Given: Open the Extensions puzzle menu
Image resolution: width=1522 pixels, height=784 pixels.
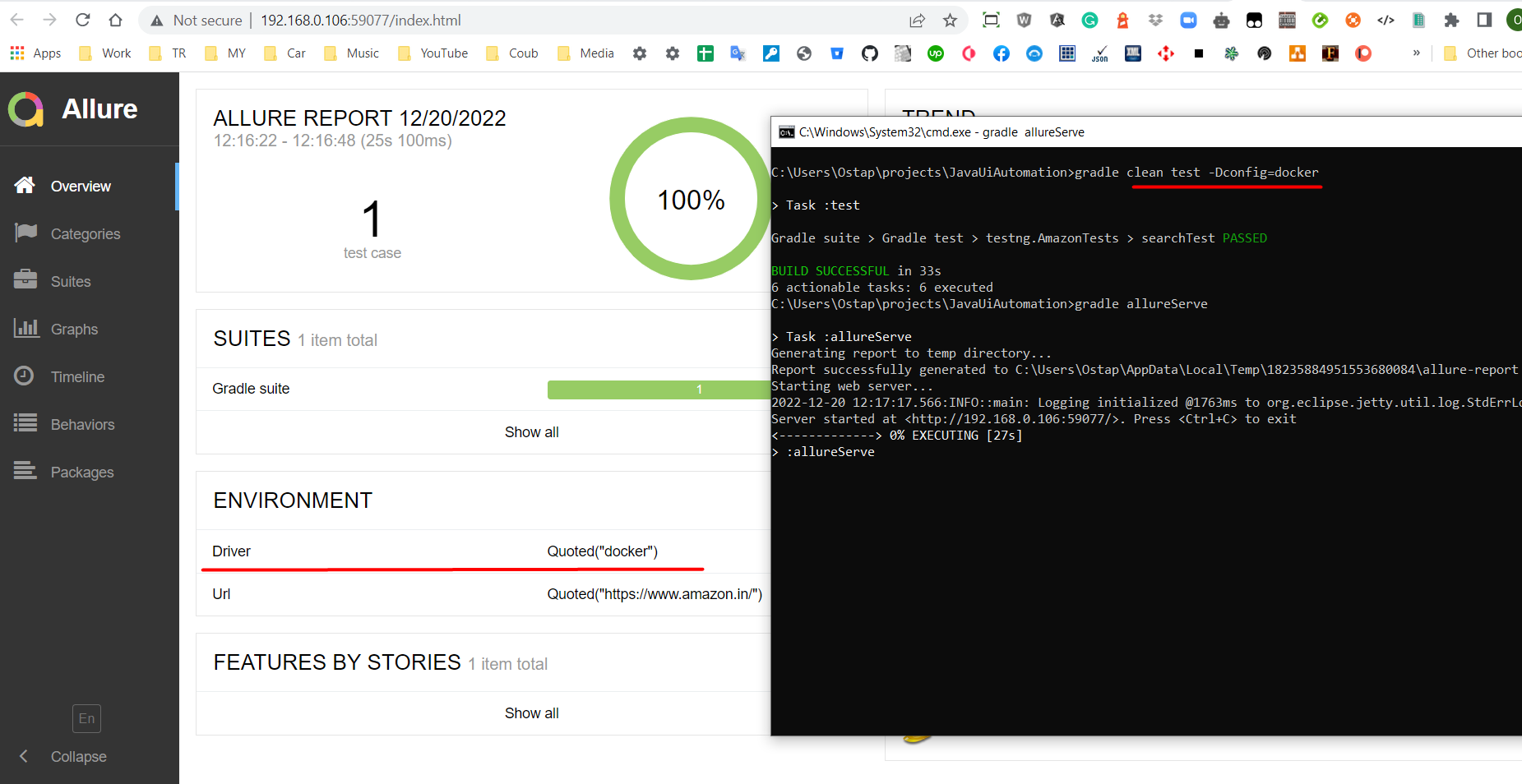Looking at the screenshot, I should [x=1451, y=21].
